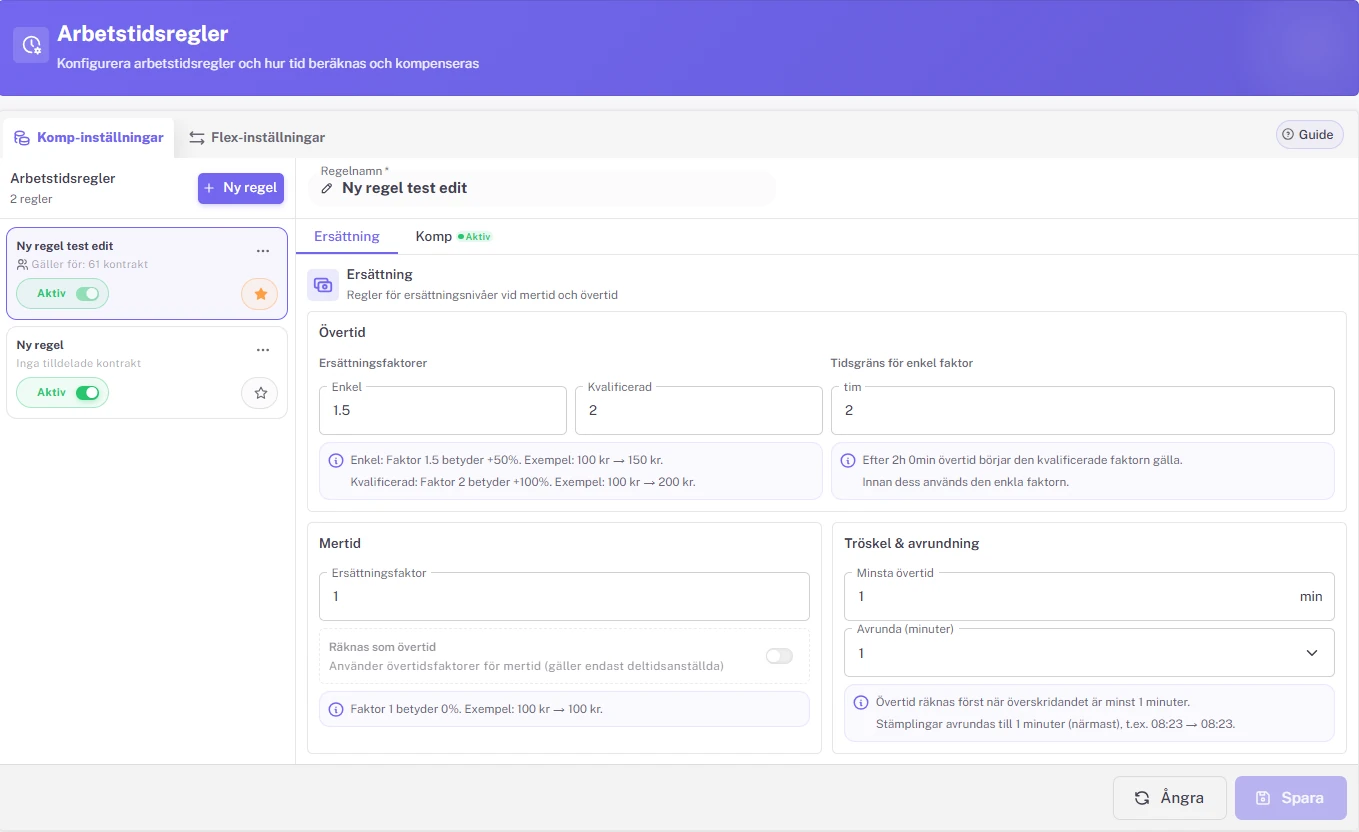Open the Guide button
Image resolution: width=1359 pixels, height=832 pixels.
(x=1309, y=135)
